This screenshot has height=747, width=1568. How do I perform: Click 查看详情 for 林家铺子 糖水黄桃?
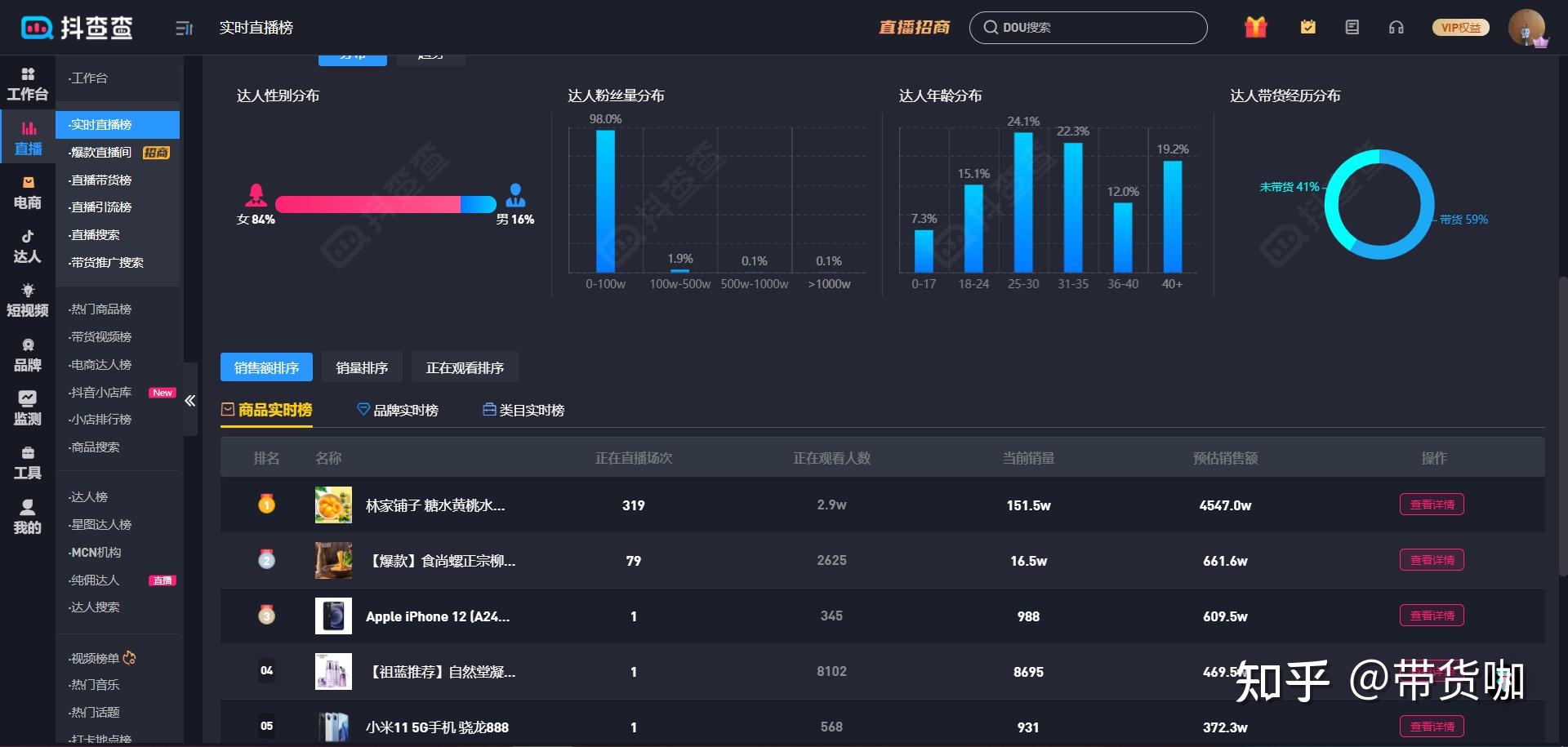[x=1432, y=505]
